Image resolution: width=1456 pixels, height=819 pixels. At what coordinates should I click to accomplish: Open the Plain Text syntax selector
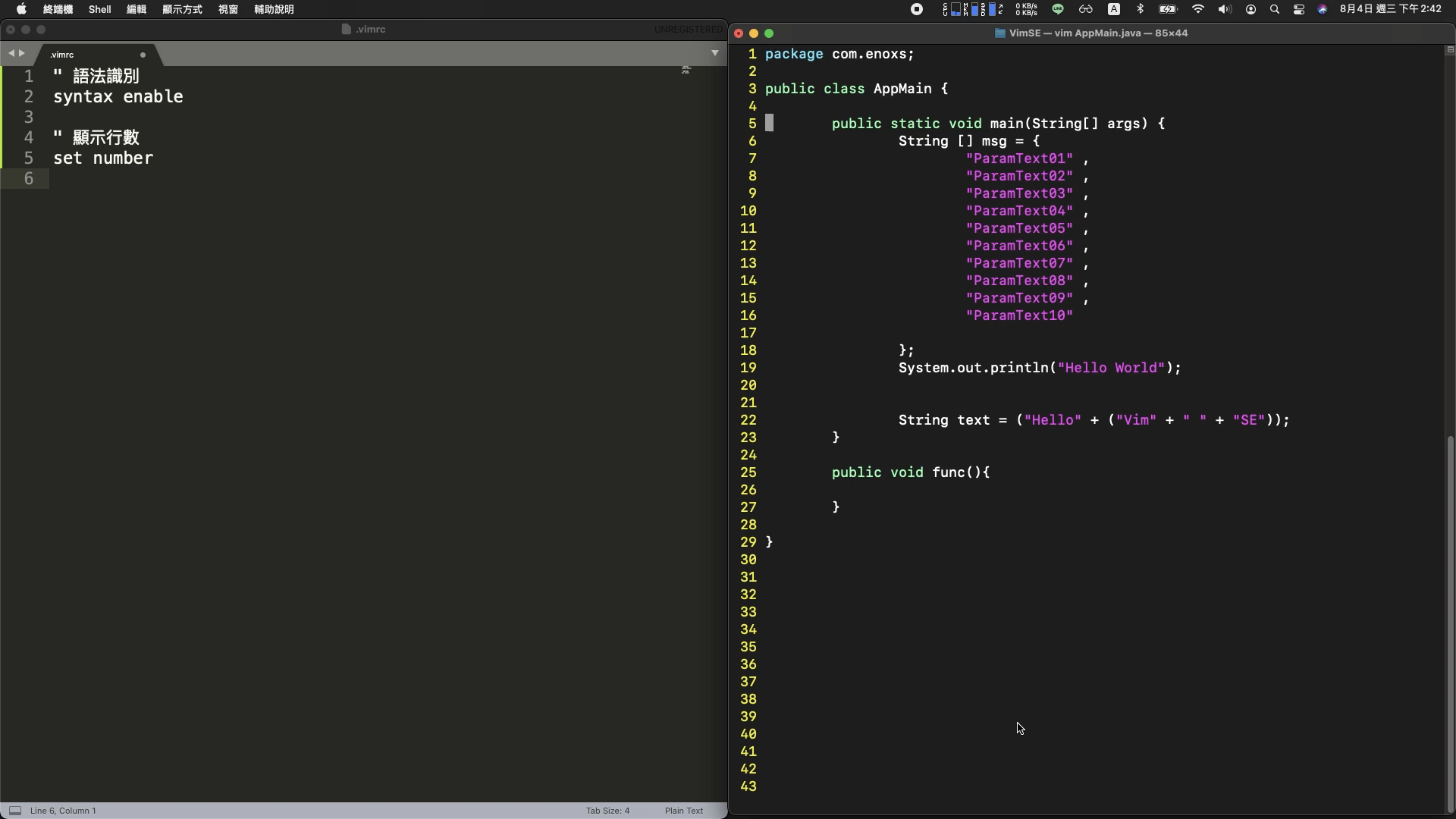point(683,810)
